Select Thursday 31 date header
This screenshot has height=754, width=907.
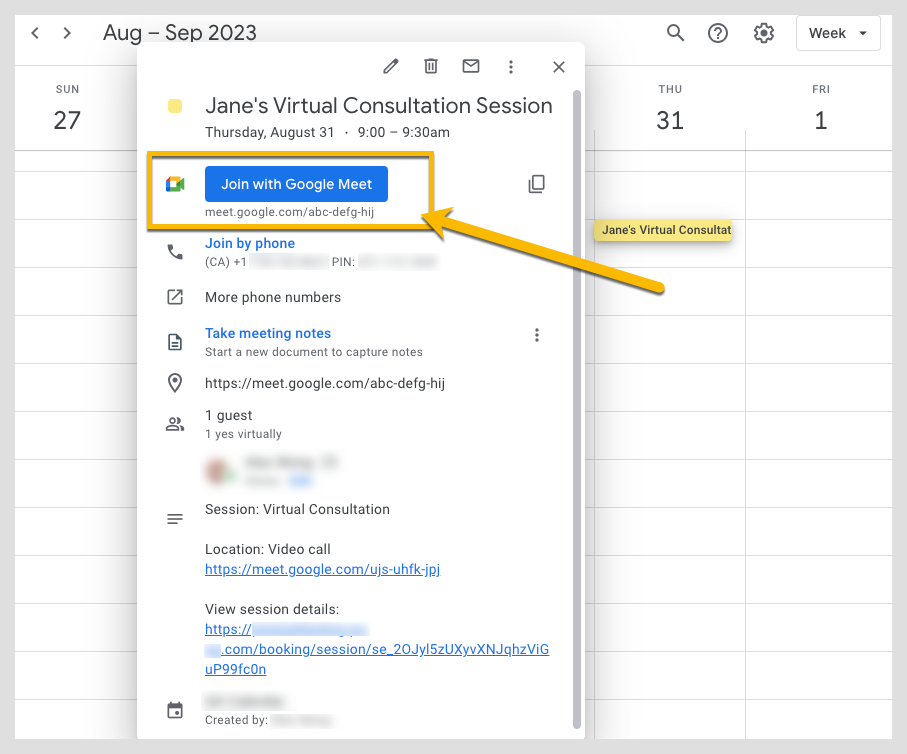point(670,110)
